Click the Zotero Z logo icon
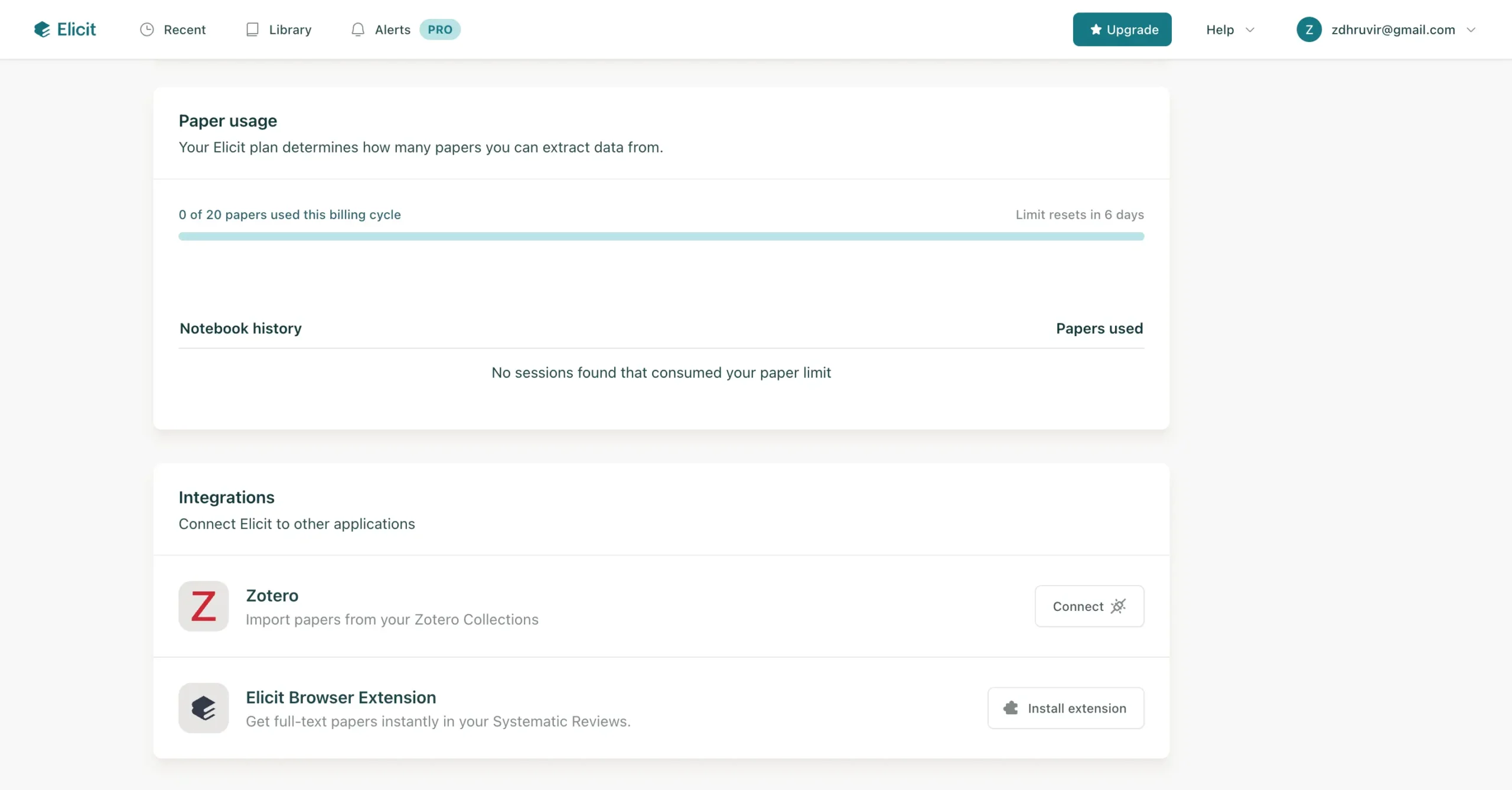The image size is (1512, 790). pyautogui.click(x=204, y=606)
